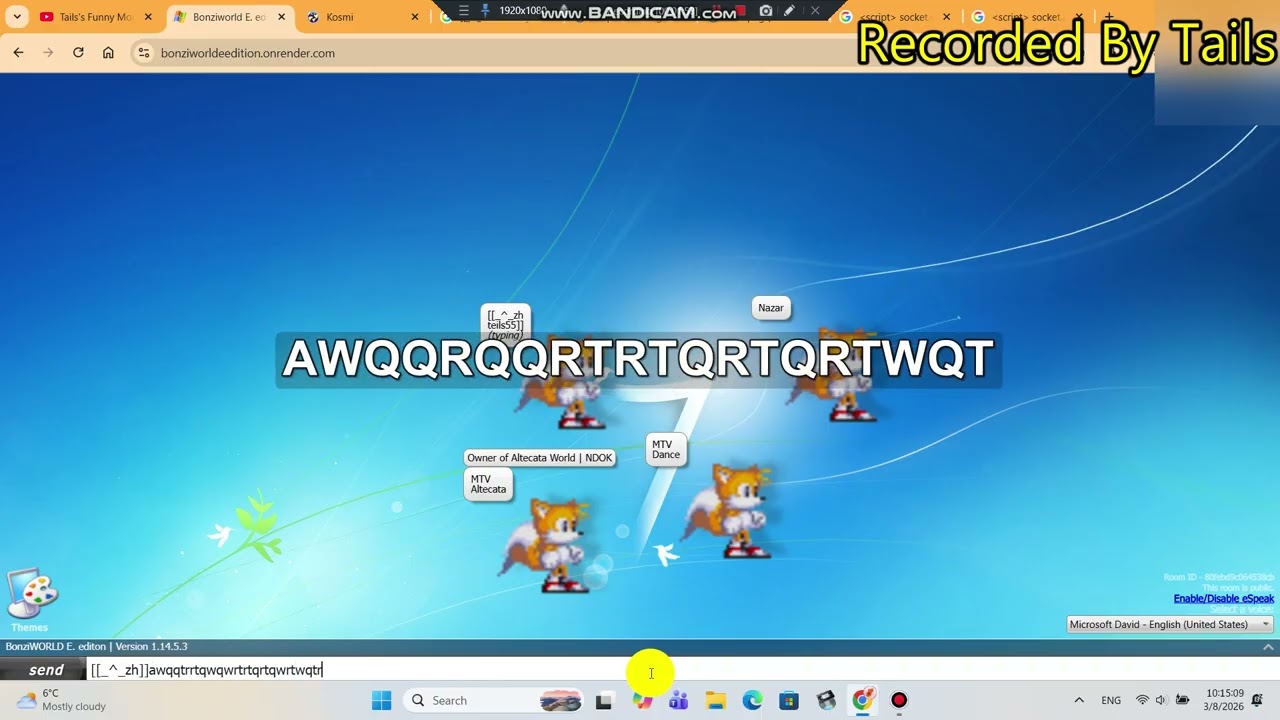Click the [[_^_zh teils55]] typing name tag
This screenshot has height=720, width=1280.
(505, 324)
